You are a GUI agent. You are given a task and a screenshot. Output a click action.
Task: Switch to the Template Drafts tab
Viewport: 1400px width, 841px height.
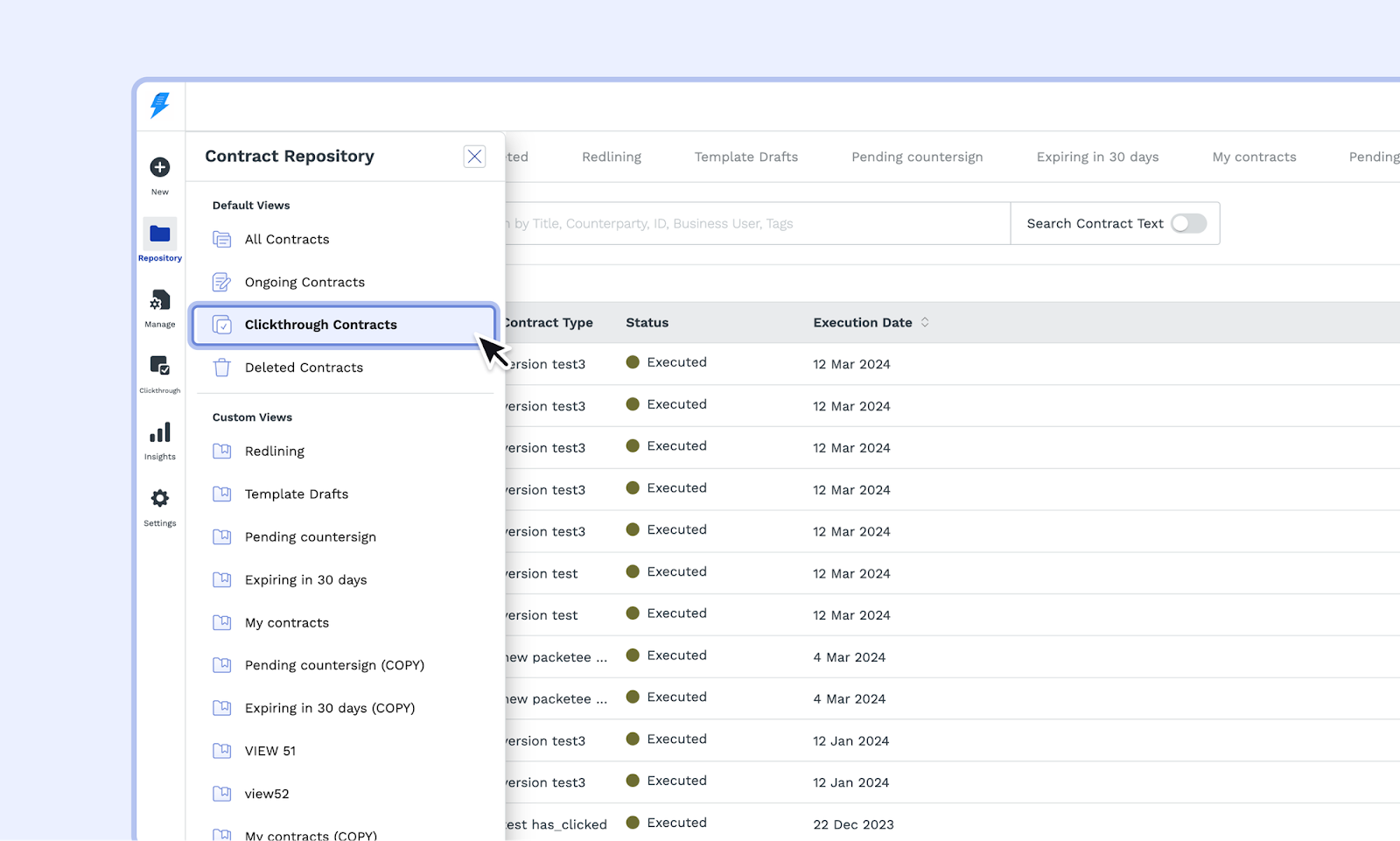[745, 158]
